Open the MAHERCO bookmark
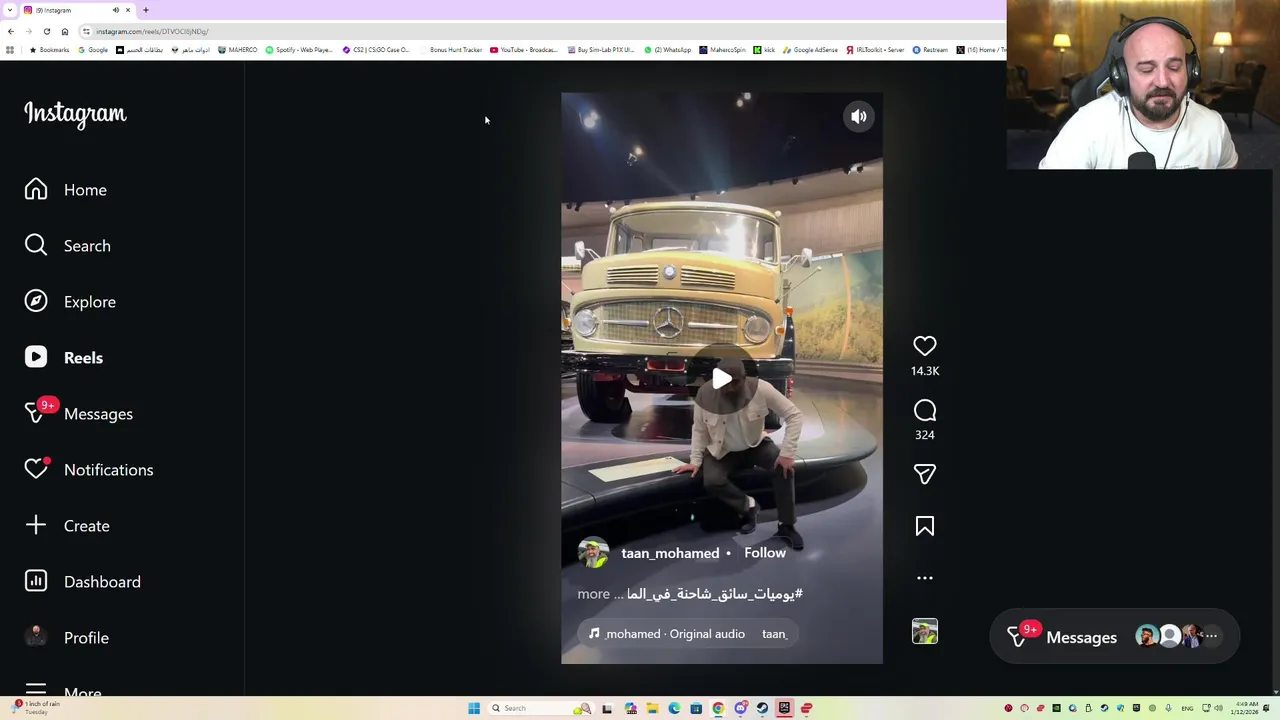 pos(238,50)
